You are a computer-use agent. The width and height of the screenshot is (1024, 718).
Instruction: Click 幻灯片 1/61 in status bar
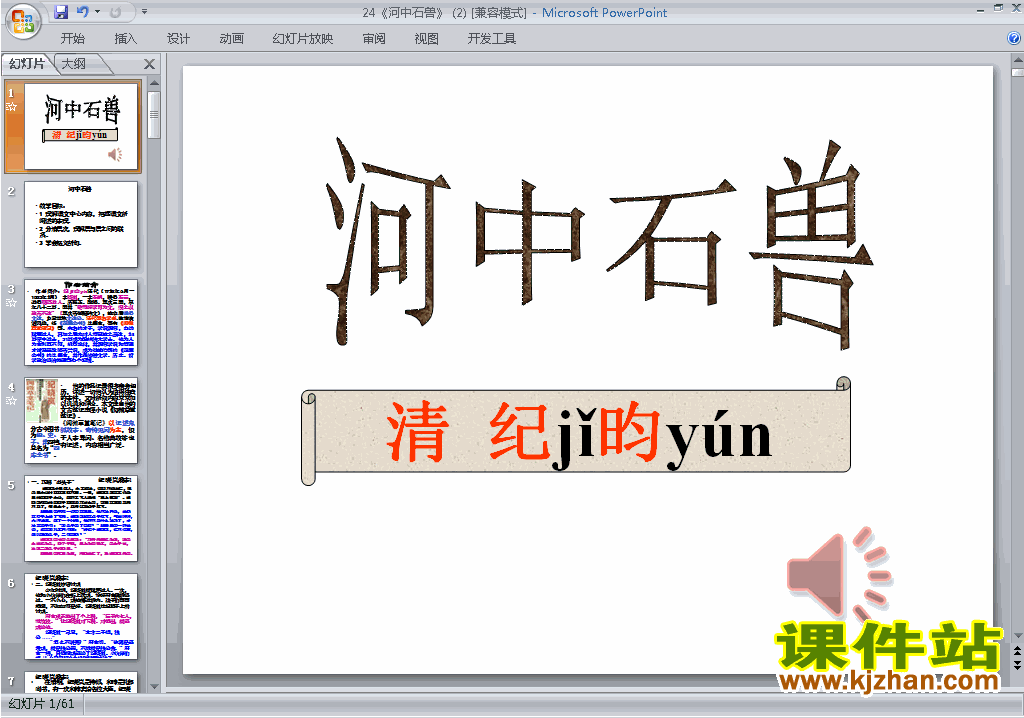[41, 704]
